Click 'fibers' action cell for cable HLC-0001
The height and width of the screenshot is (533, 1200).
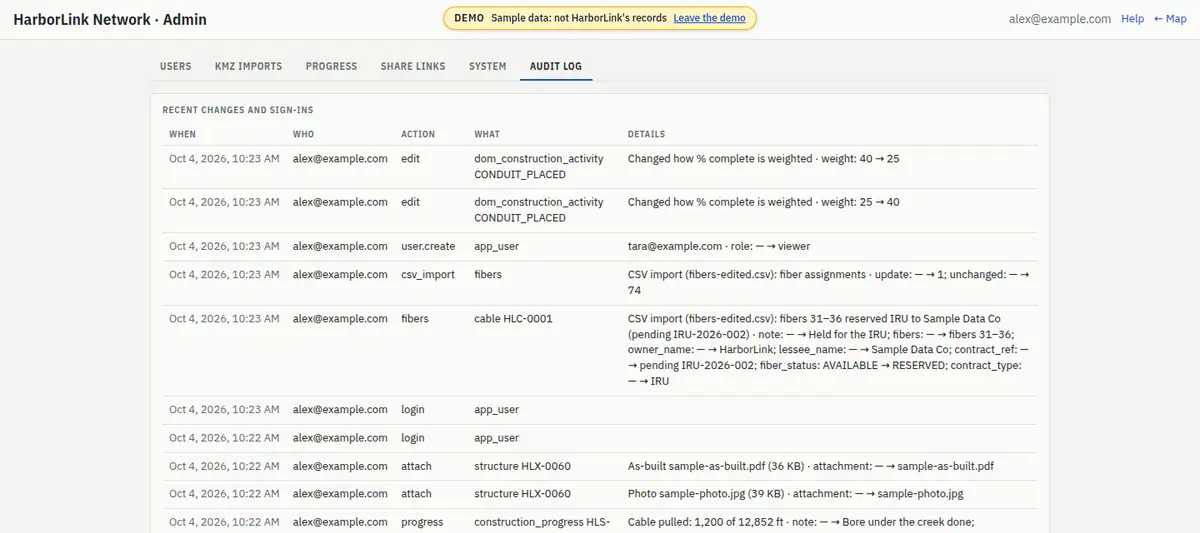pyautogui.click(x=415, y=319)
